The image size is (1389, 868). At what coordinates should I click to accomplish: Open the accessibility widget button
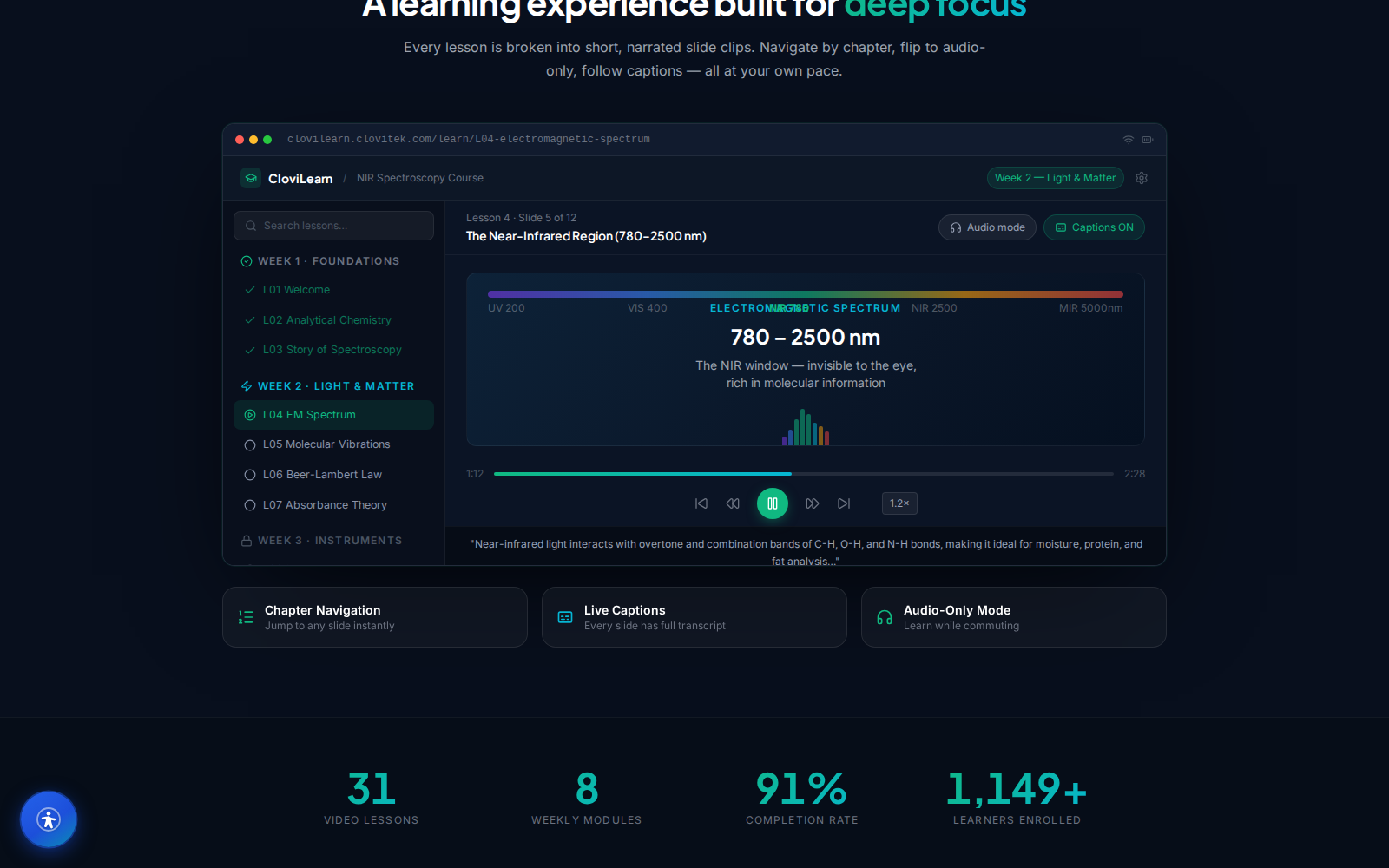pyautogui.click(x=49, y=819)
